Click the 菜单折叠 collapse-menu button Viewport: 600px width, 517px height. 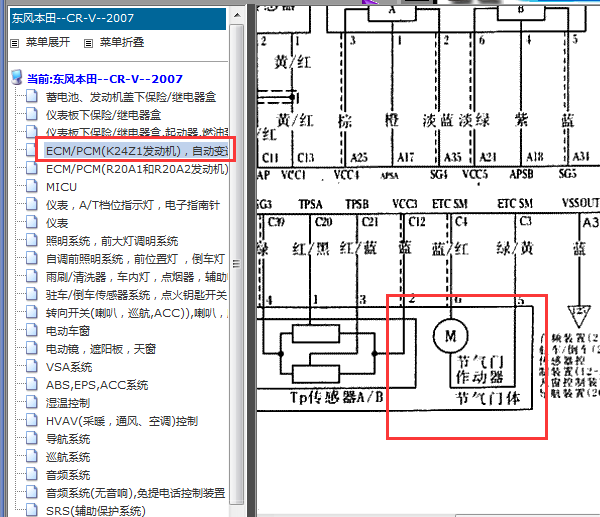pos(122,42)
